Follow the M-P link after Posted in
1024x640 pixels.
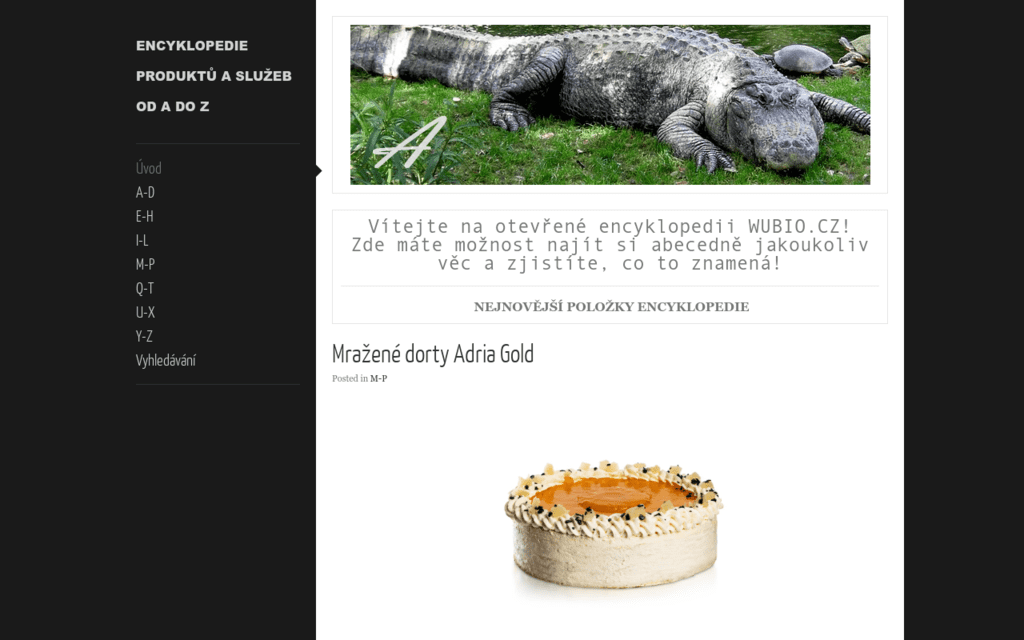[379, 379]
